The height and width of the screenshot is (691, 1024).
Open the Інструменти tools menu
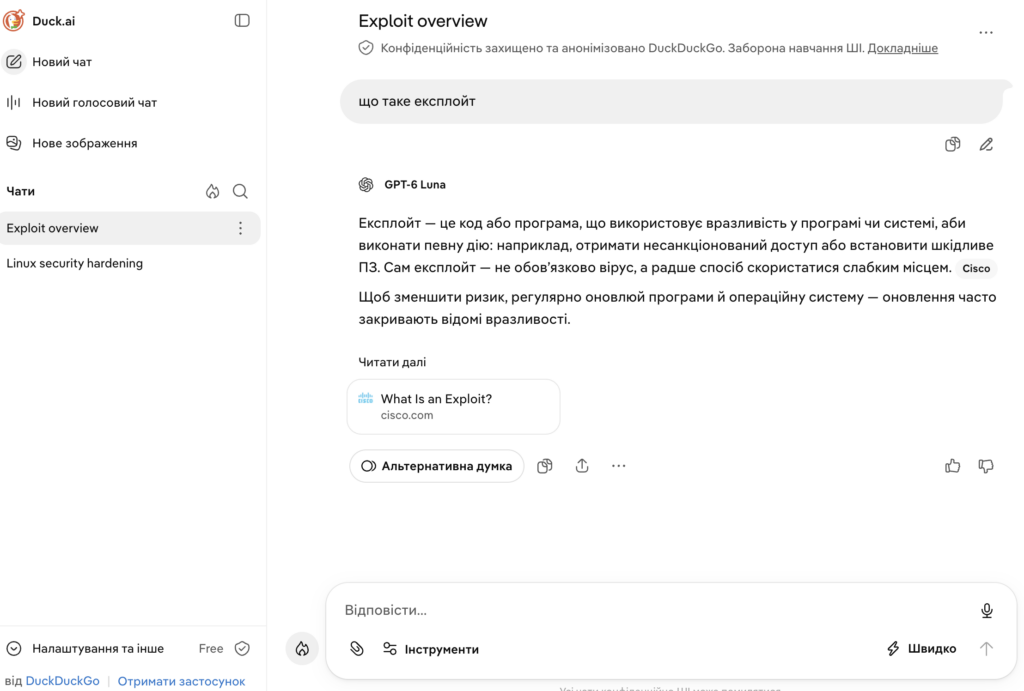(431, 649)
